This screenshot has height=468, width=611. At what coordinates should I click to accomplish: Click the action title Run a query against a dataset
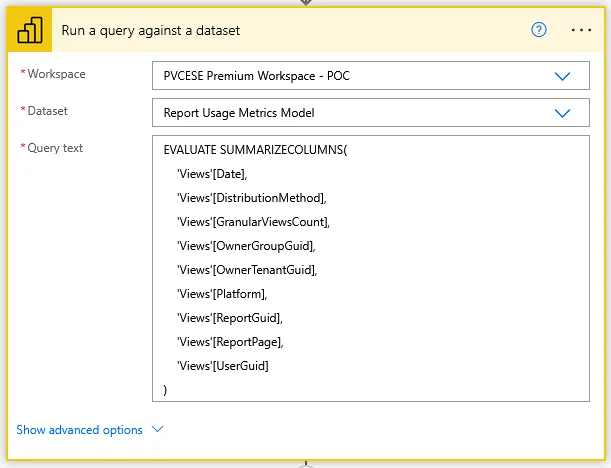click(150, 30)
